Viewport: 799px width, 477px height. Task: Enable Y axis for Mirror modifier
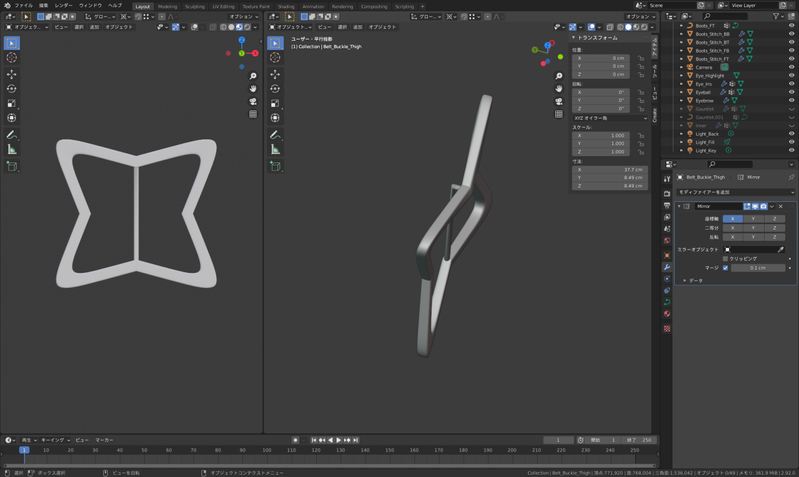(x=753, y=218)
